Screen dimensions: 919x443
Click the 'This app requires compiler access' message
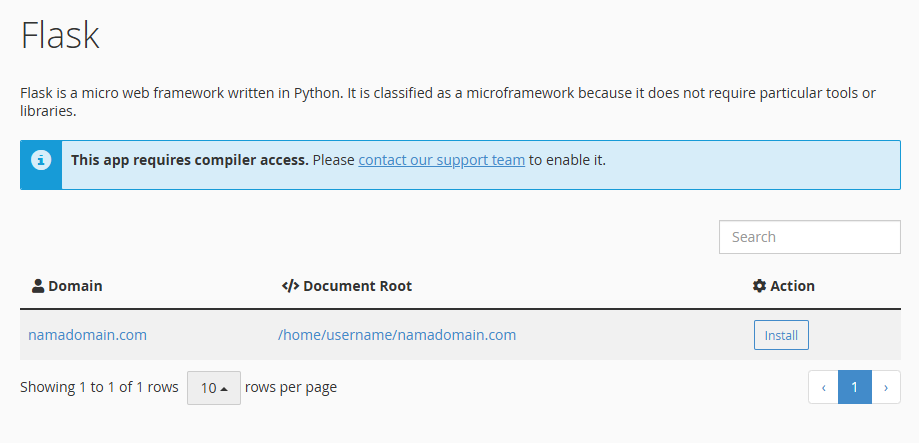190,159
